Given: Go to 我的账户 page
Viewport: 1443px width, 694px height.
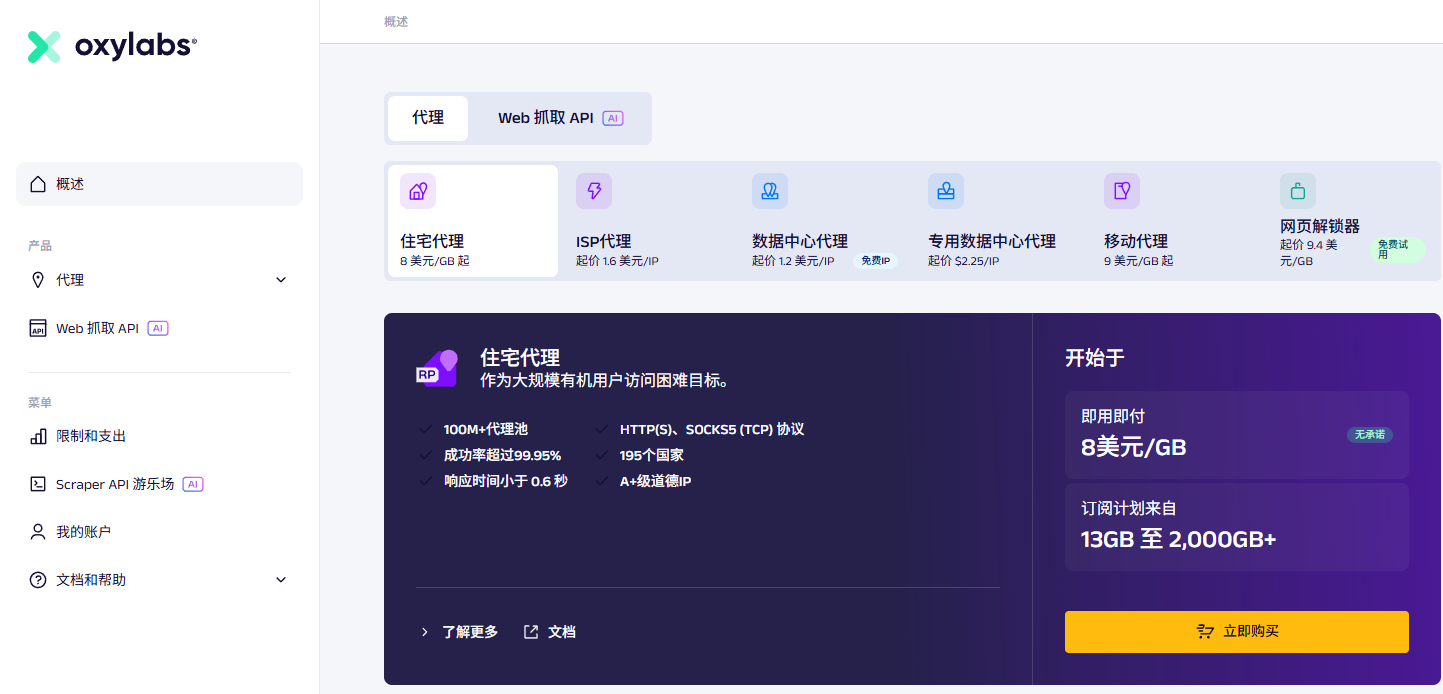Looking at the screenshot, I should (83, 532).
